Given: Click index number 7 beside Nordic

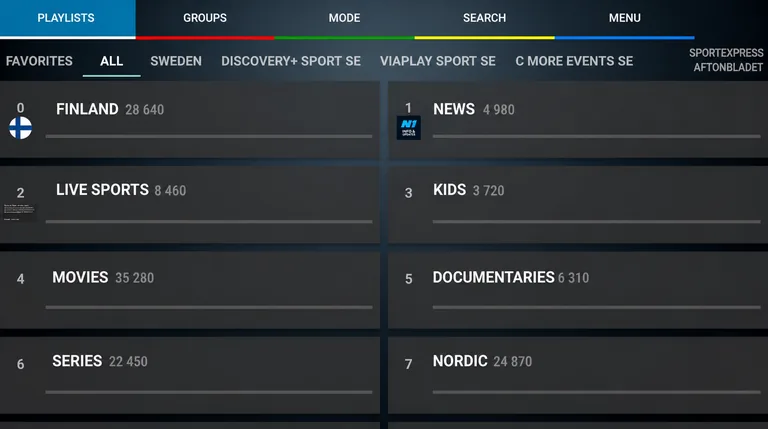Looking at the screenshot, I should pos(408,364).
